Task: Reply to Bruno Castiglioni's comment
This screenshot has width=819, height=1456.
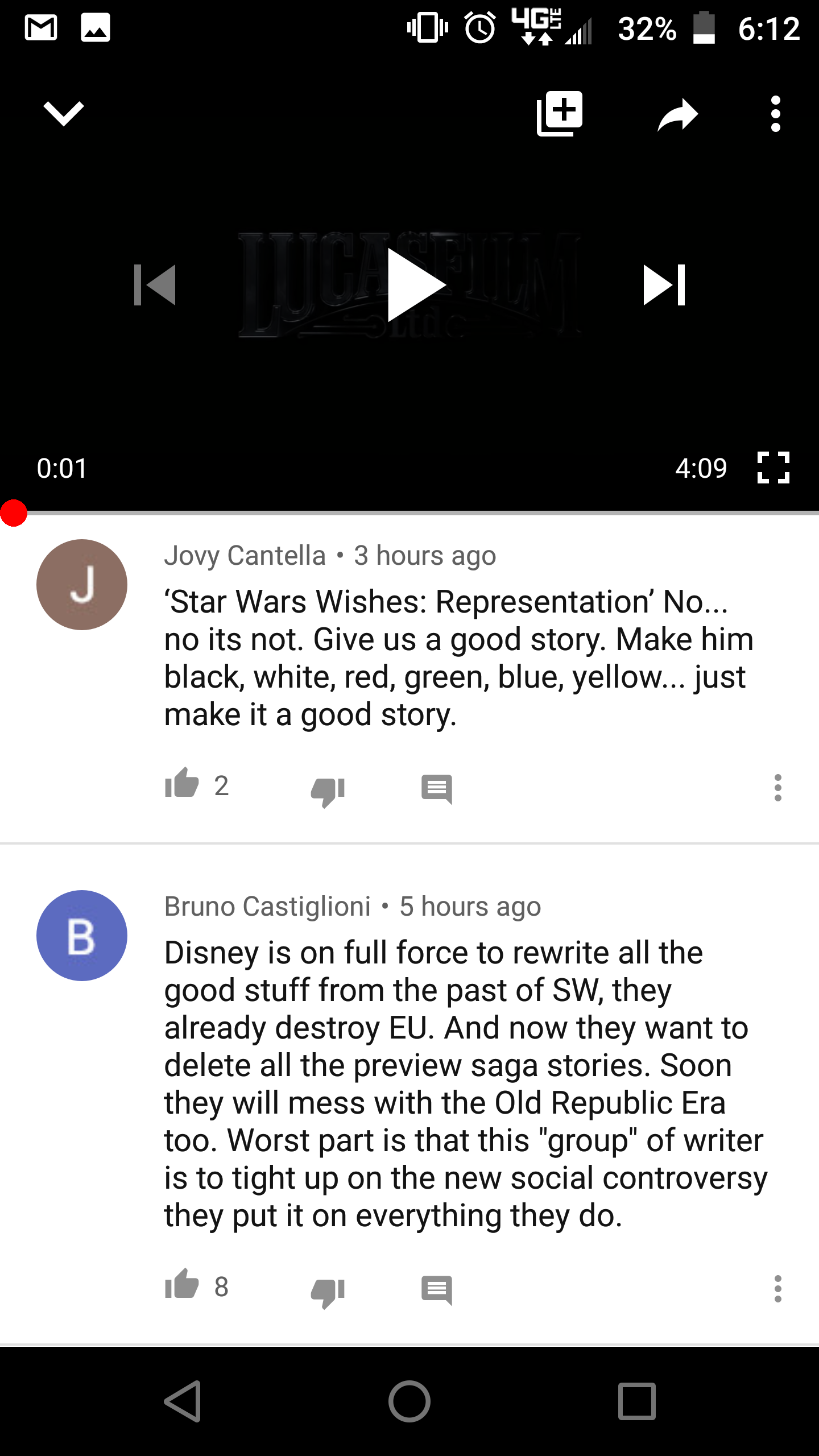Action: (437, 1290)
